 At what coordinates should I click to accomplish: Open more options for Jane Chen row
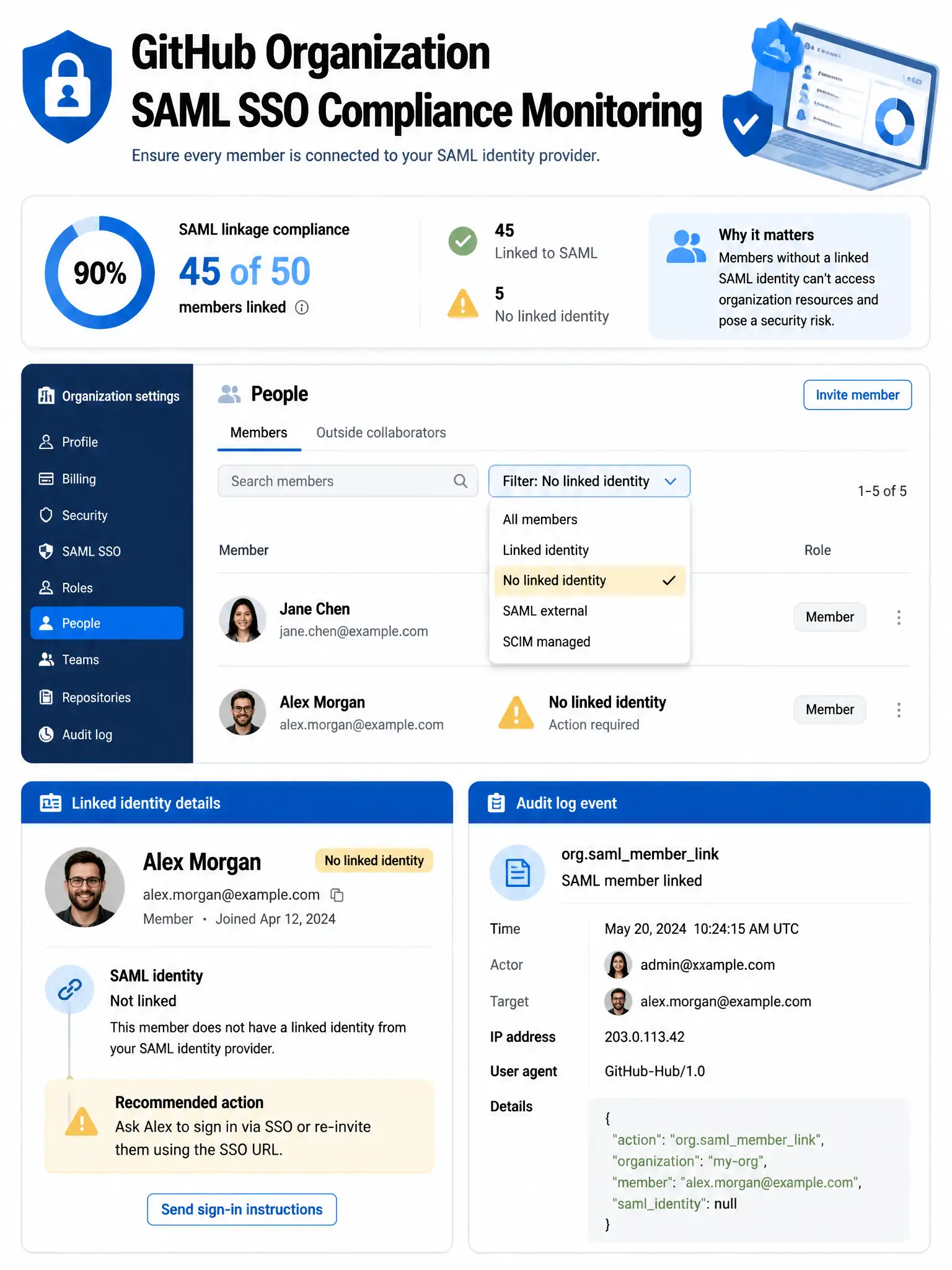(x=899, y=617)
